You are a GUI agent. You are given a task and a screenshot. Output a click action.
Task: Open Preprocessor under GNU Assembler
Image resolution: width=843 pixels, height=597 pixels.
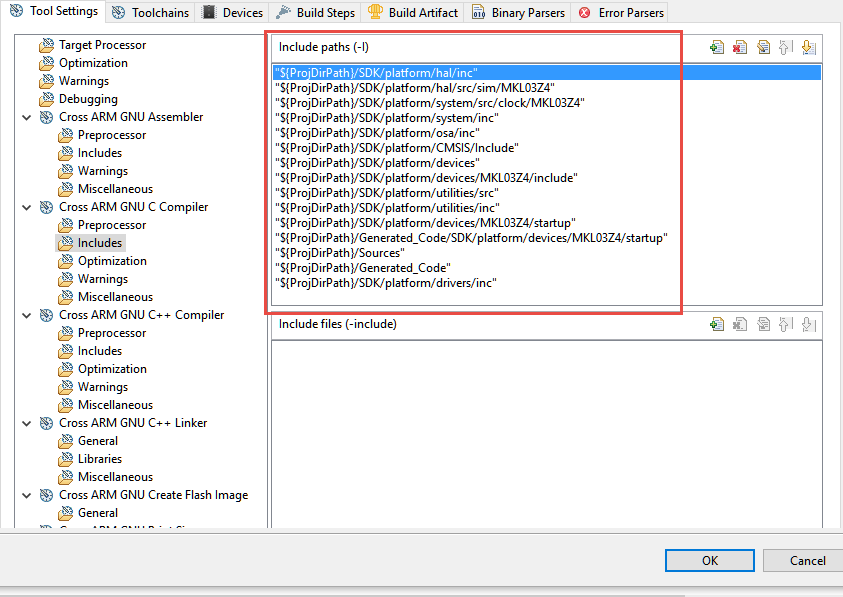[112, 135]
